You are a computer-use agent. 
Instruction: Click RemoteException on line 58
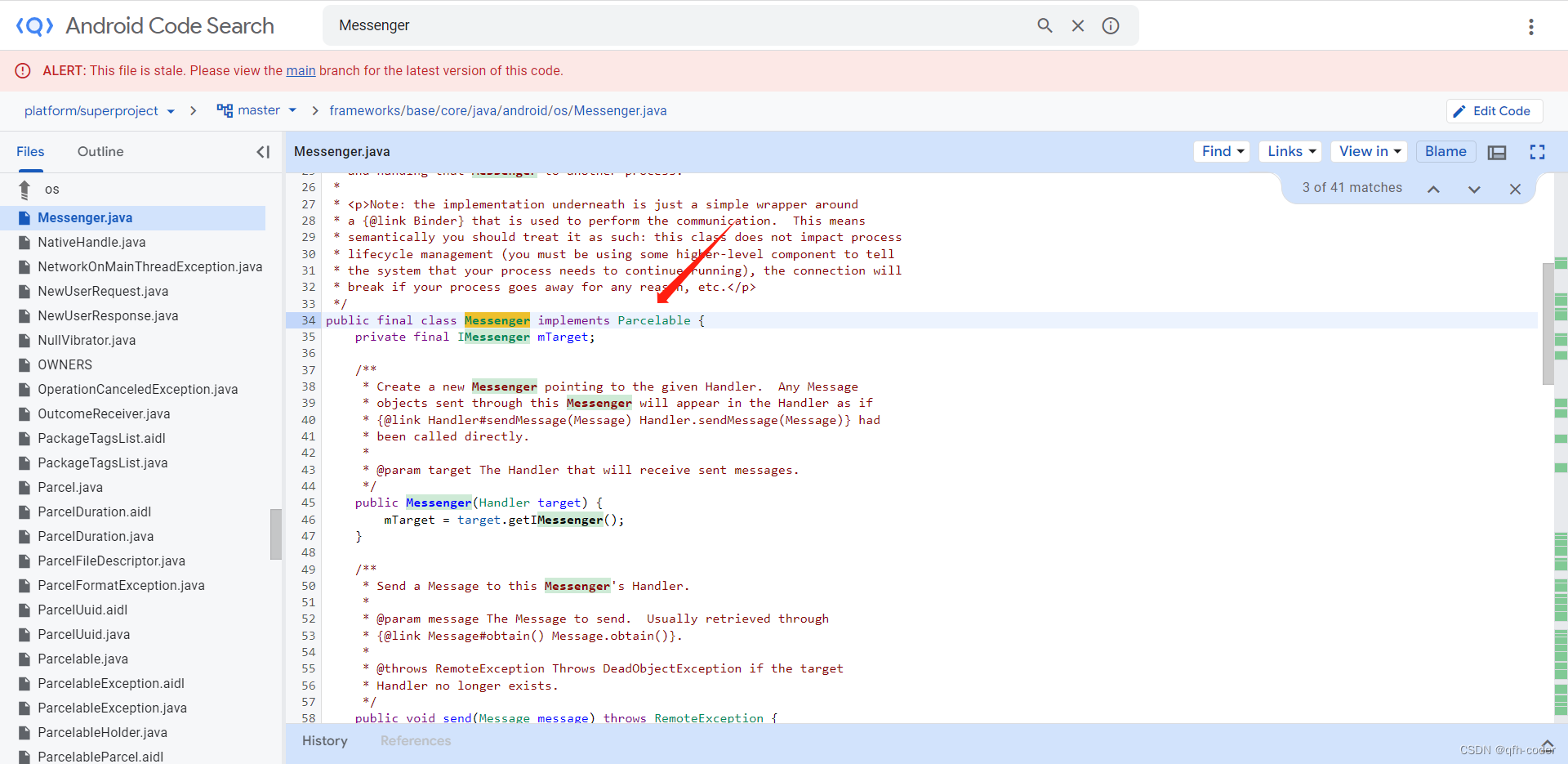pyautogui.click(x=709, y=718)
